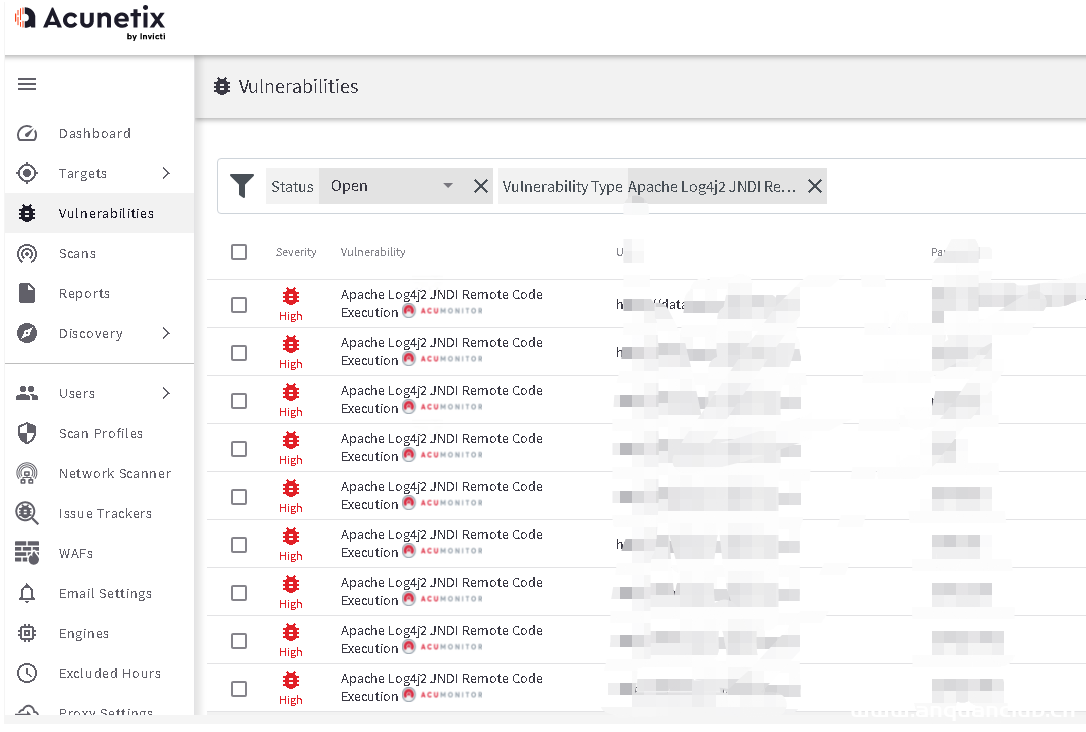Toggle the select-all checkbox in header
This screenshot has height=732, width=1086.
(x=239, y=252)
